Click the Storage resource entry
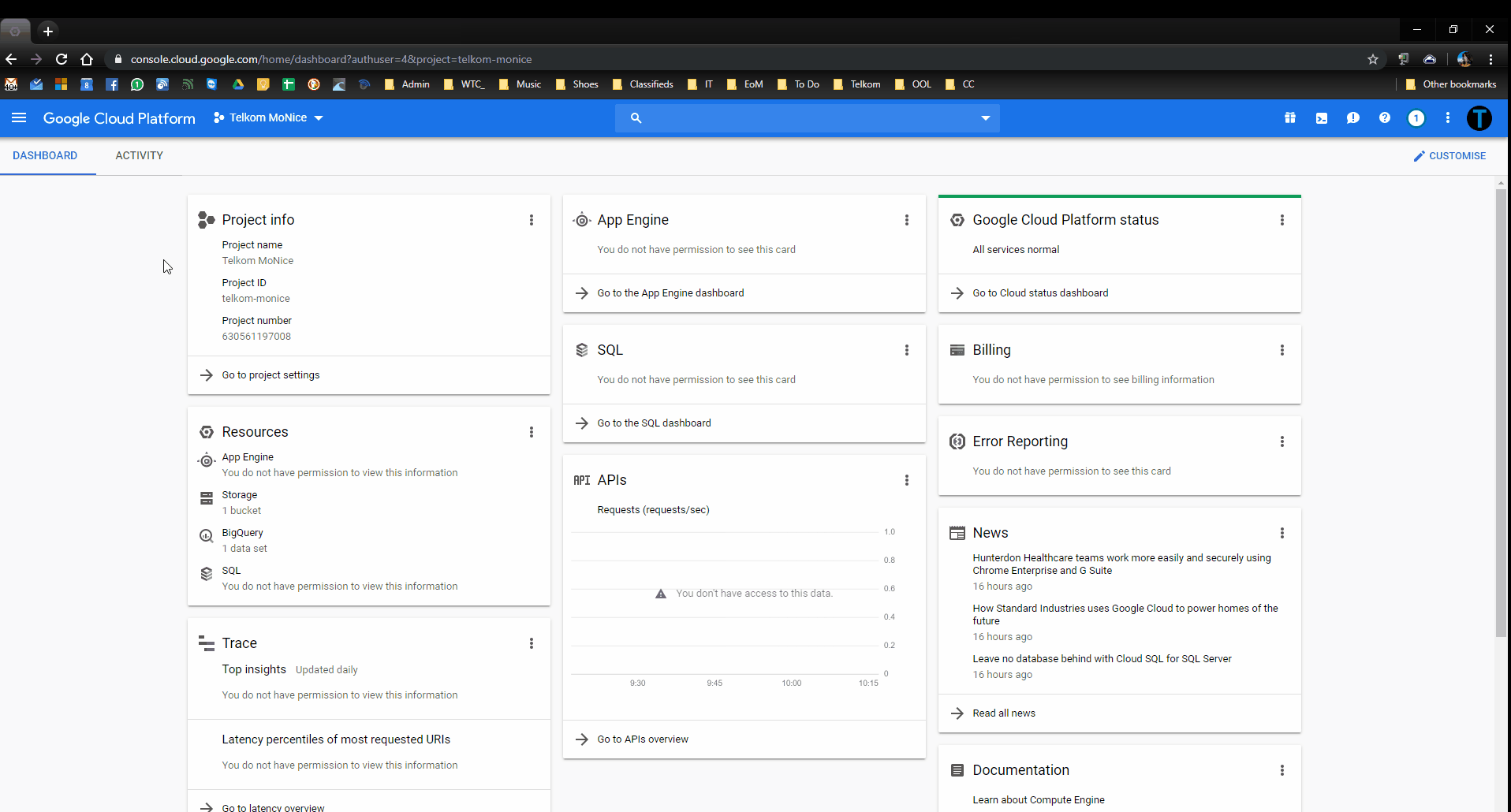Screen dimensions: 1511x812 tap(240, 495)
